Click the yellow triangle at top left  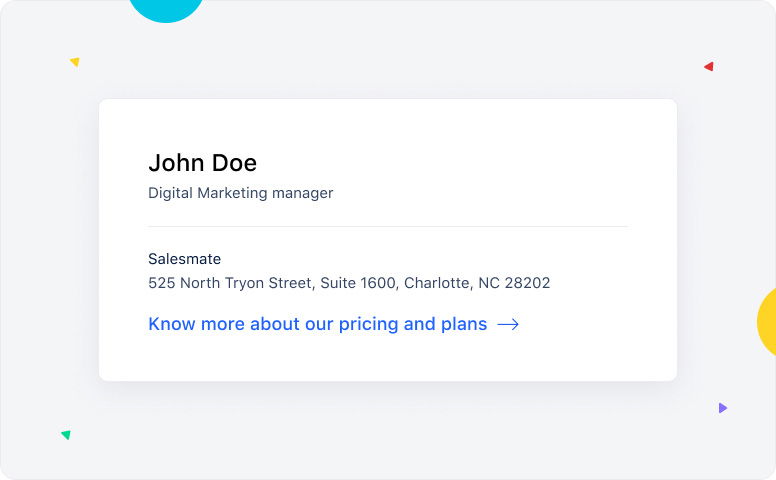point(75,62)
